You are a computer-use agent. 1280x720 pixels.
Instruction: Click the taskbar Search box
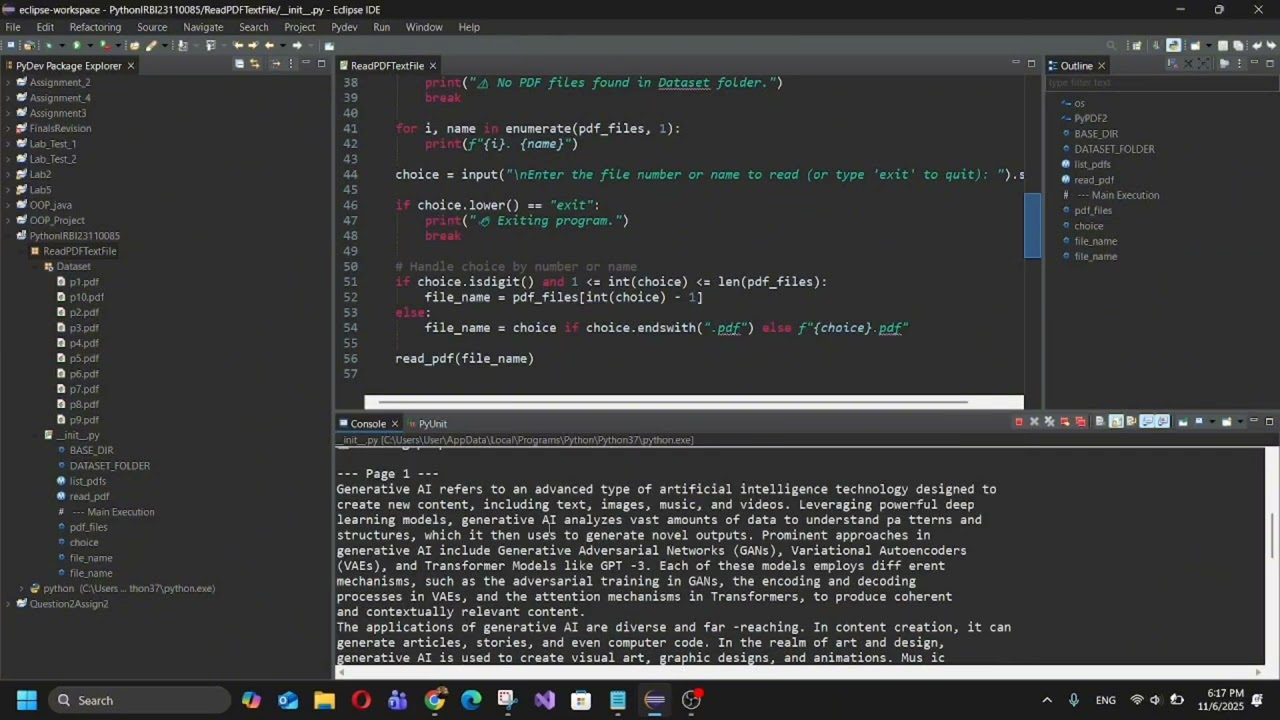point(138,700)
